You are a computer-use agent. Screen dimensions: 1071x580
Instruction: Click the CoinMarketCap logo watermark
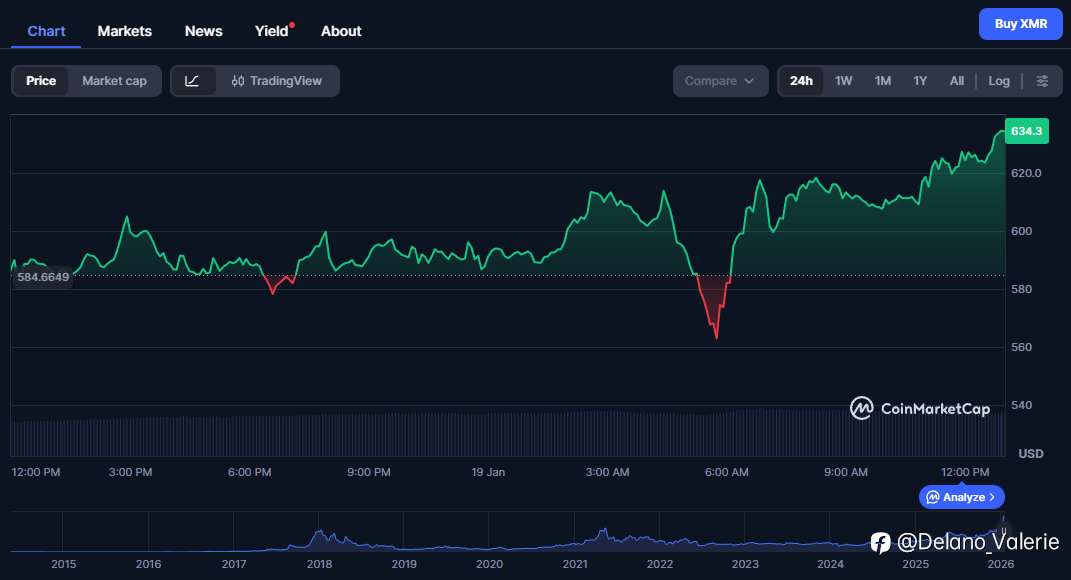click(x=908, y=408)
